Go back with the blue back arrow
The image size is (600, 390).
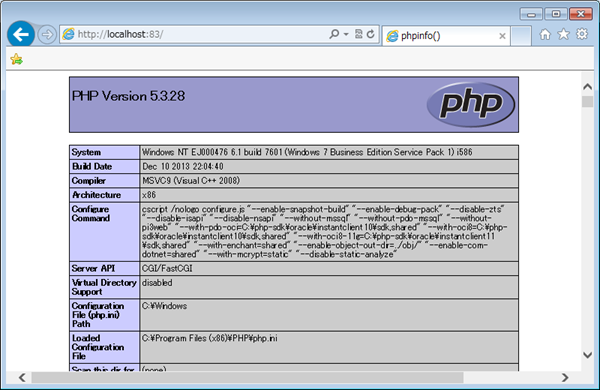pos(21,34)
